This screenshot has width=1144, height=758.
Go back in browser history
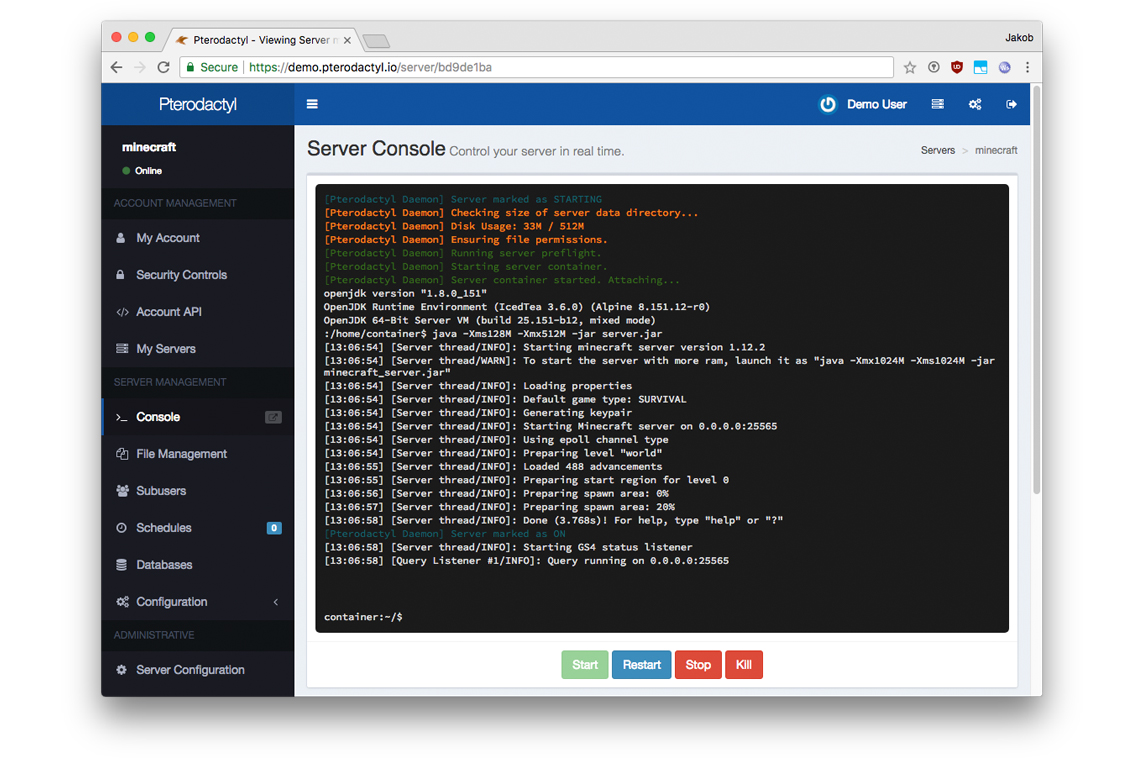(x=117, y=67)
